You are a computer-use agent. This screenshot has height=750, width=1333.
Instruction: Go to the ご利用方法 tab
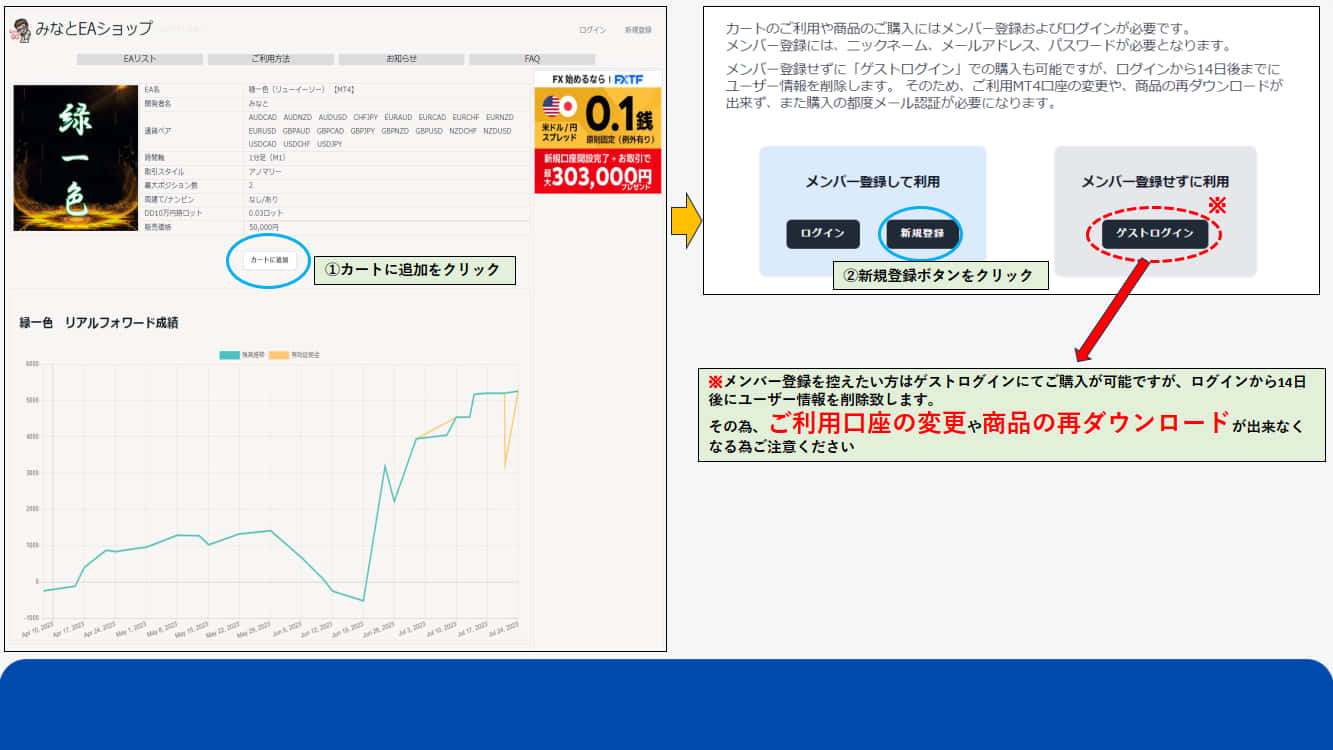(271, 59)
